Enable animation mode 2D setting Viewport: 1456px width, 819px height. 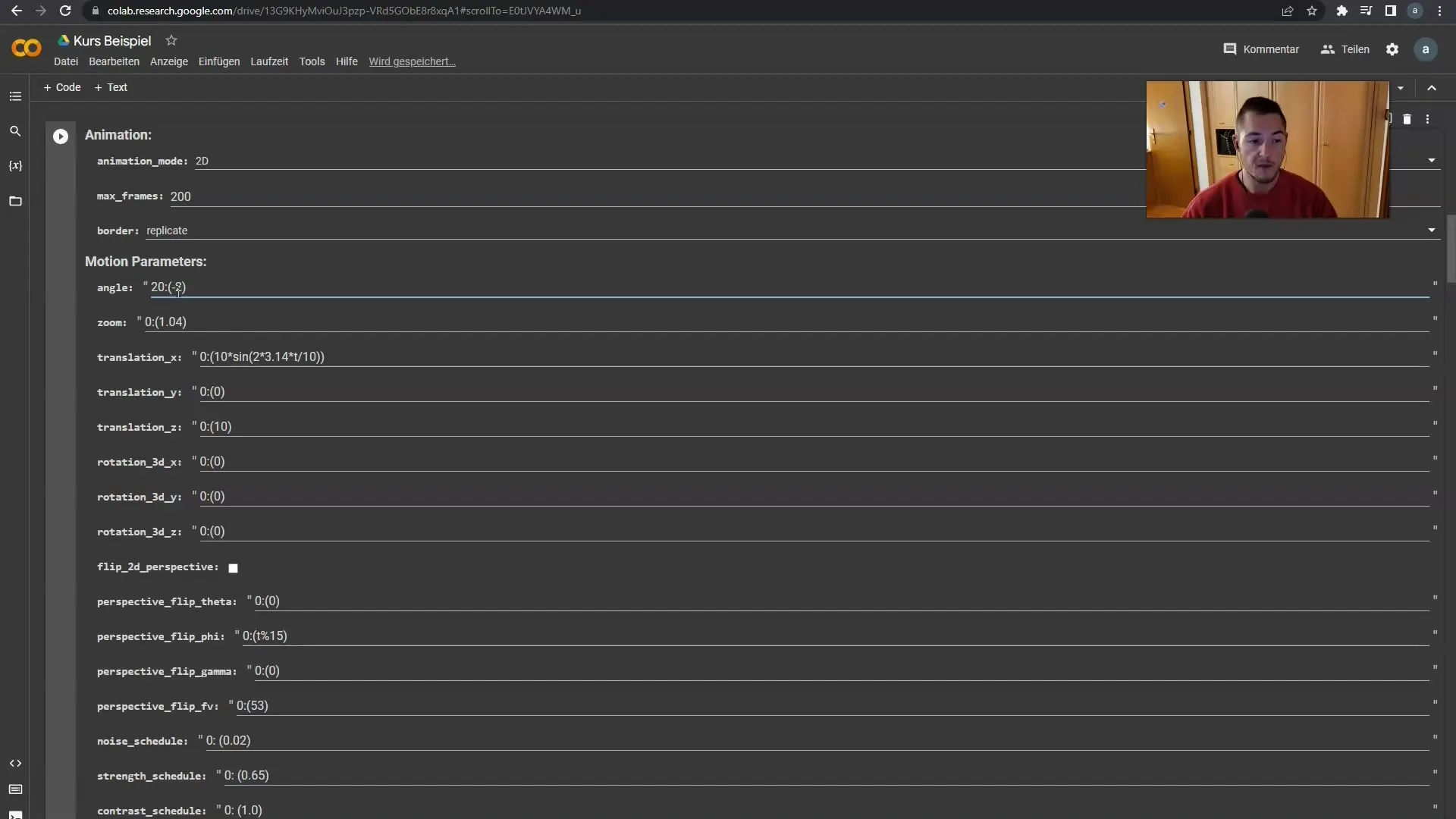201,160
